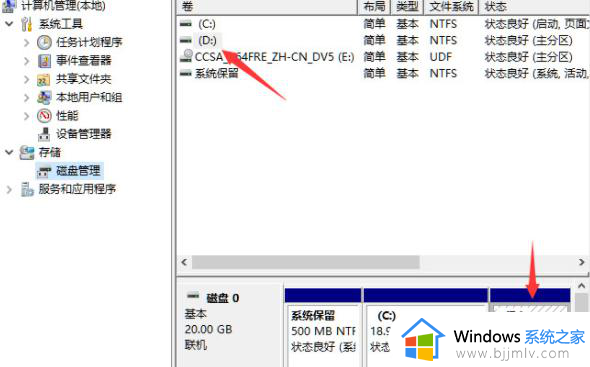Click UDF file system cell

coord(441,57)
